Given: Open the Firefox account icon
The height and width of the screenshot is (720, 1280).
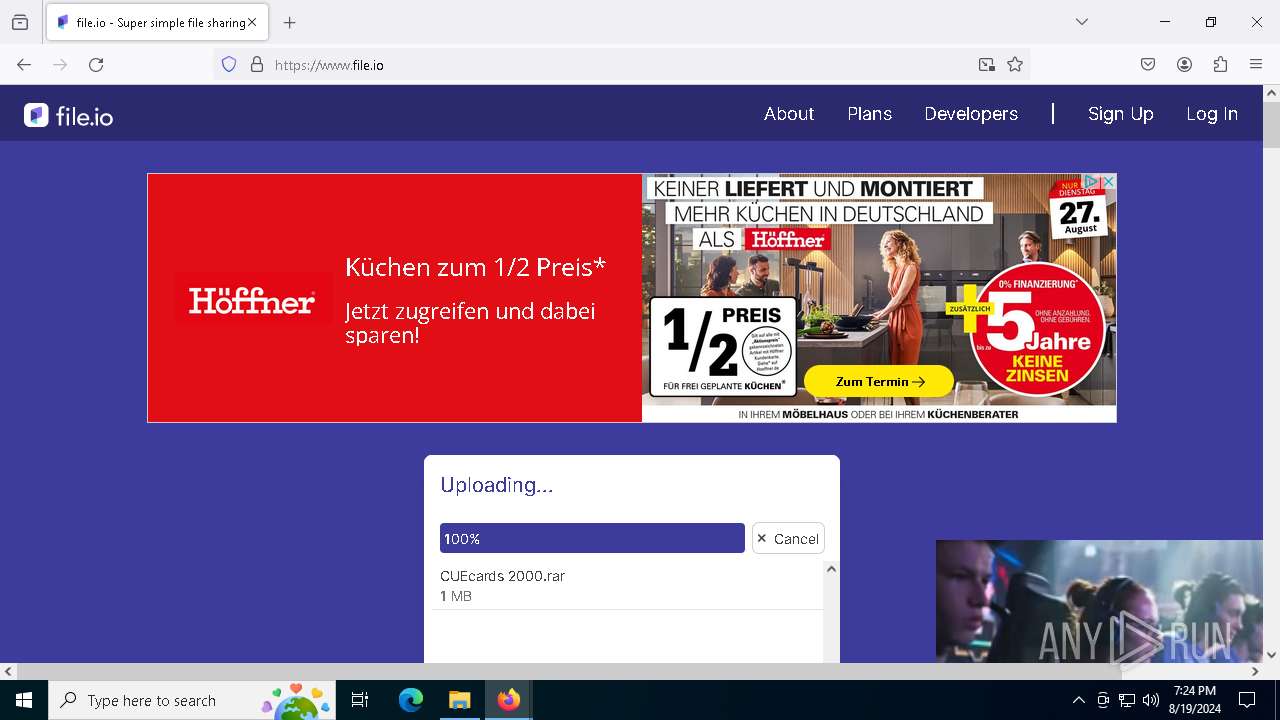Looking at the screenshot, I should 1184,65.
